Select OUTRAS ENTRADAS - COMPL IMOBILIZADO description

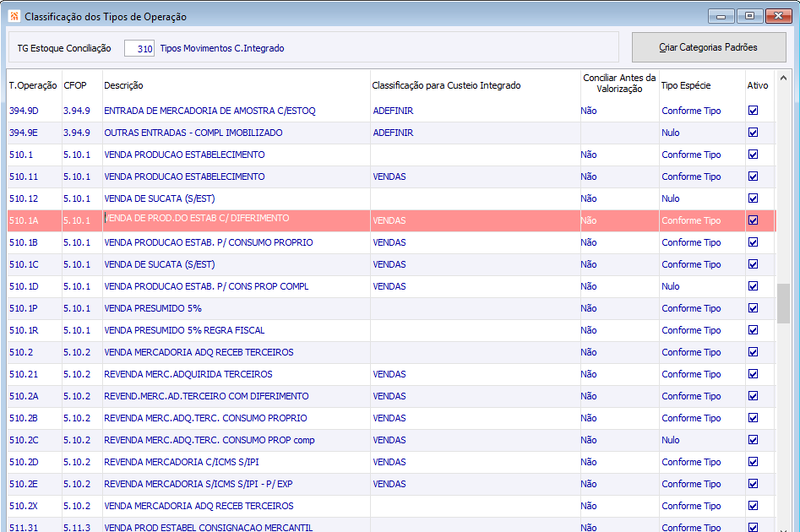193,133
